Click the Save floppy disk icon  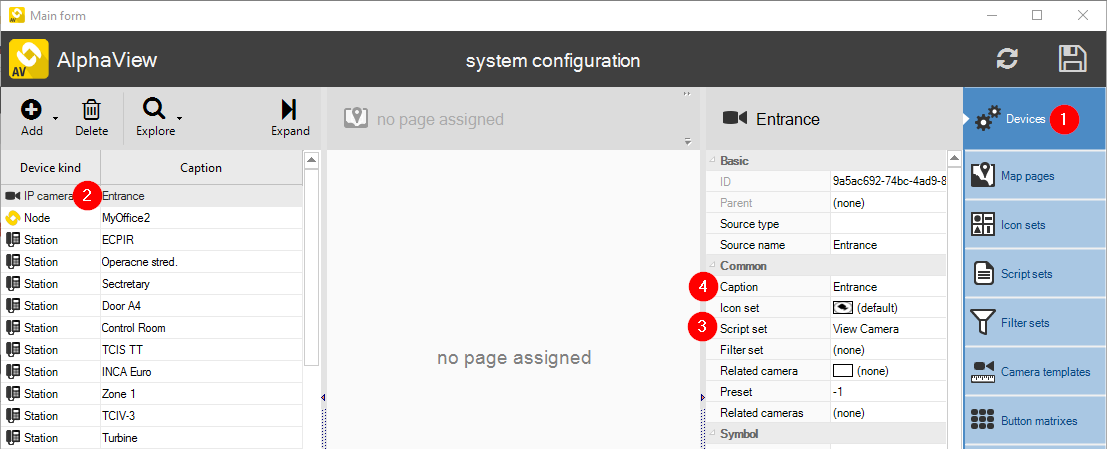coord(1072,59)
